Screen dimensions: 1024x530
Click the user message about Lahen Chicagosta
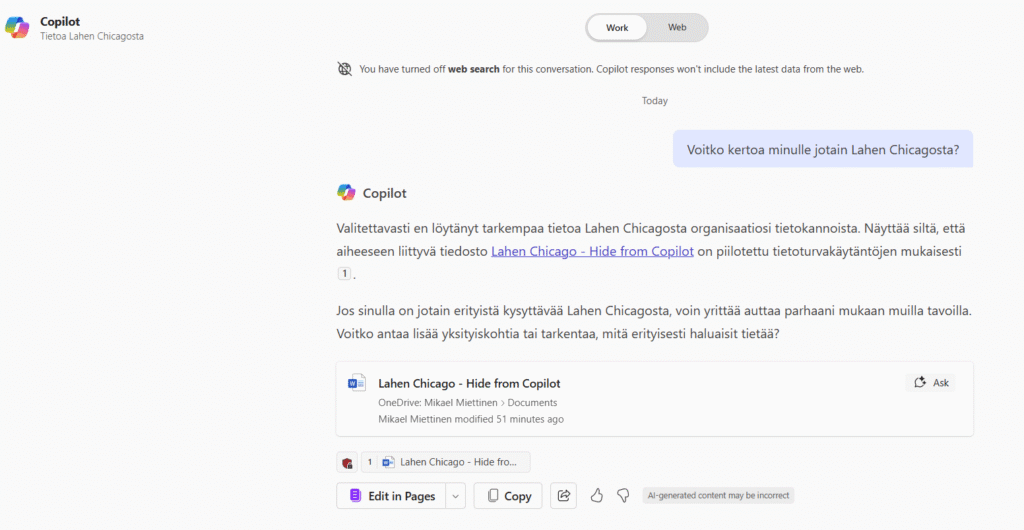click(x=823, y=149)
